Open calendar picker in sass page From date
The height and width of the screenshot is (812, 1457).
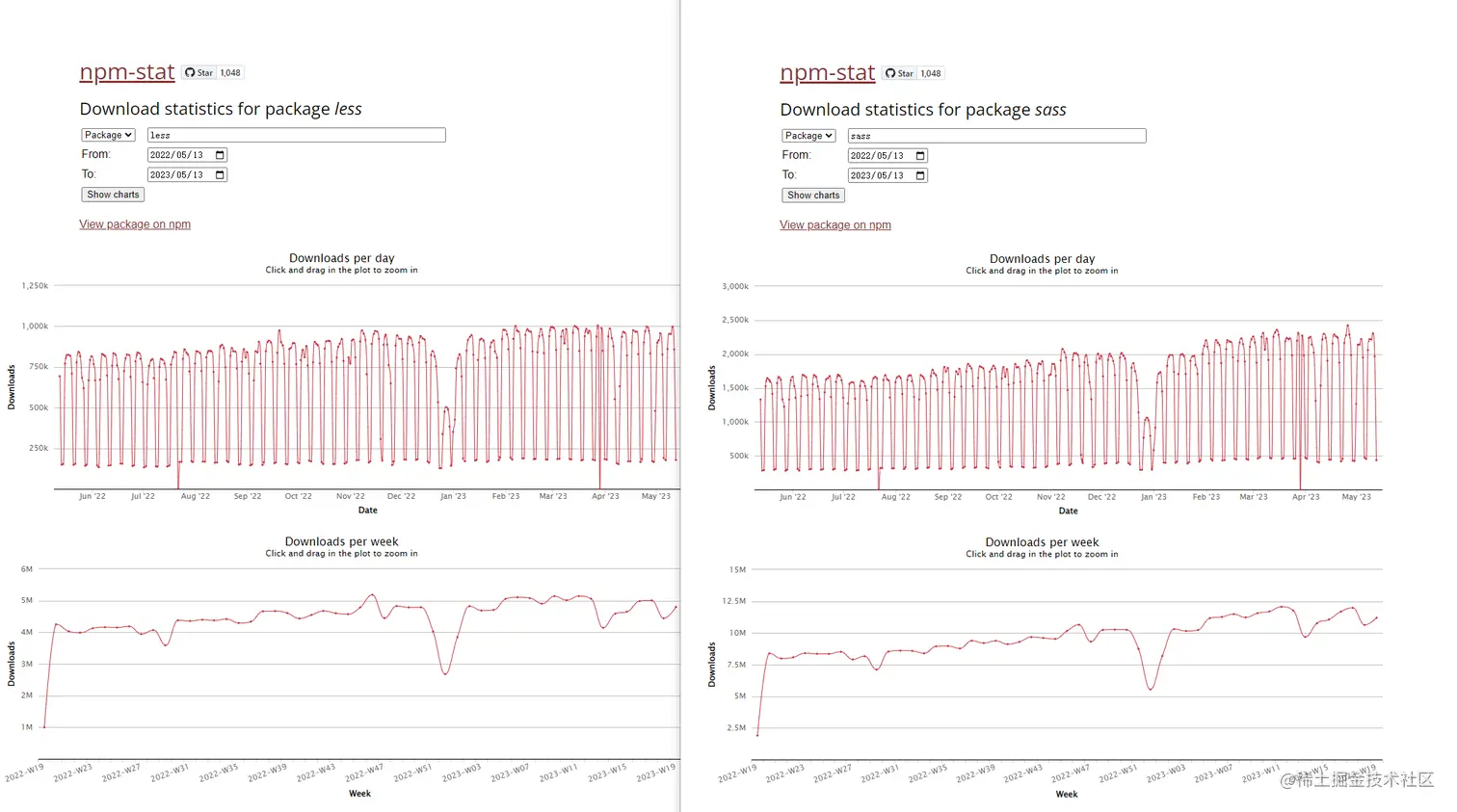point(920,156)
